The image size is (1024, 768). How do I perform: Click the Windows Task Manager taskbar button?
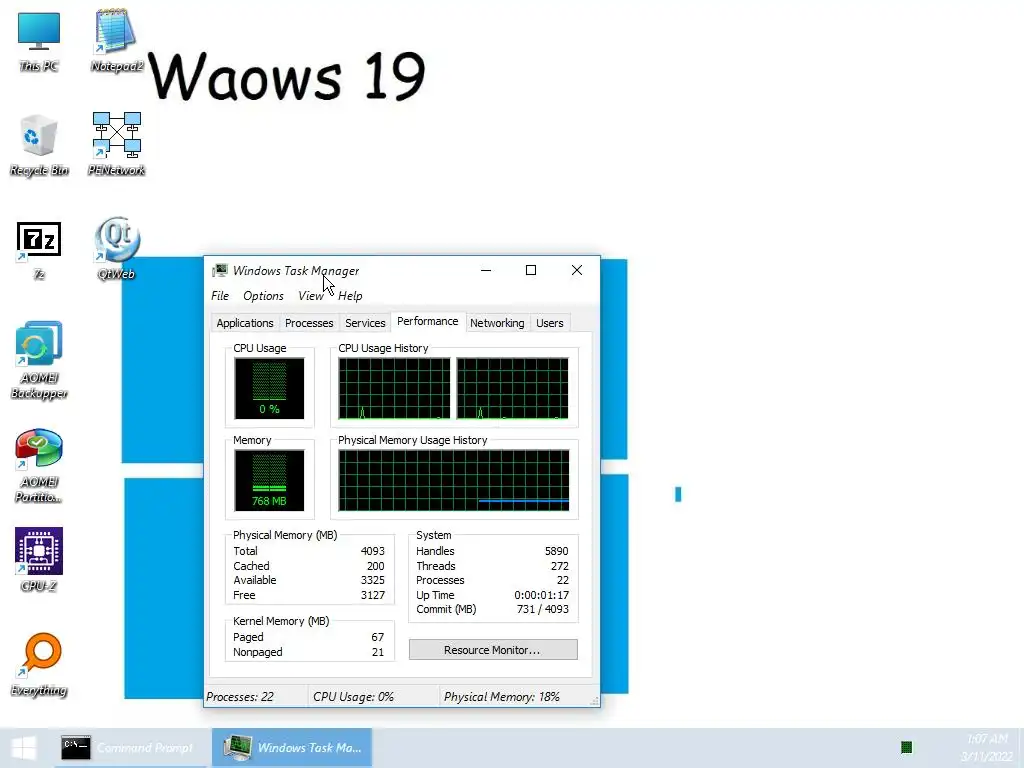click(292, 748)
